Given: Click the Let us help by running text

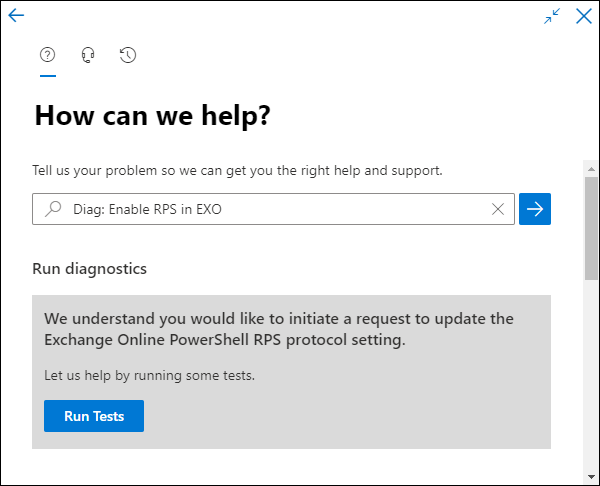Looking at the screenshot, I should click(150, 375).
